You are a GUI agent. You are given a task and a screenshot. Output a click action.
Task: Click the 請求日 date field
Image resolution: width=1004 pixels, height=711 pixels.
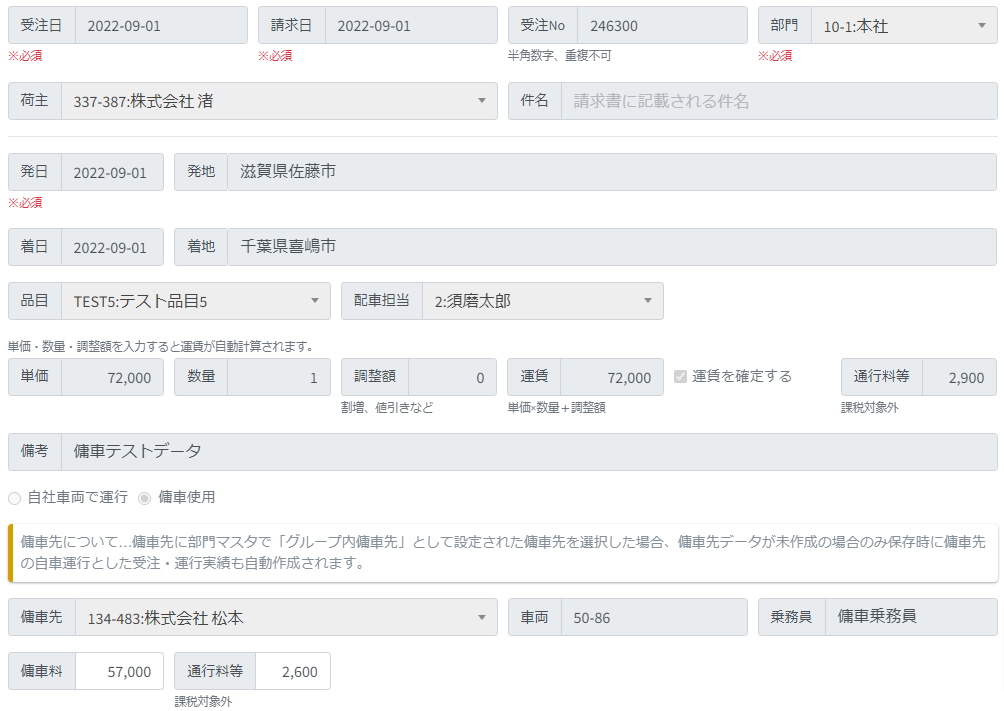coord(410,26)
